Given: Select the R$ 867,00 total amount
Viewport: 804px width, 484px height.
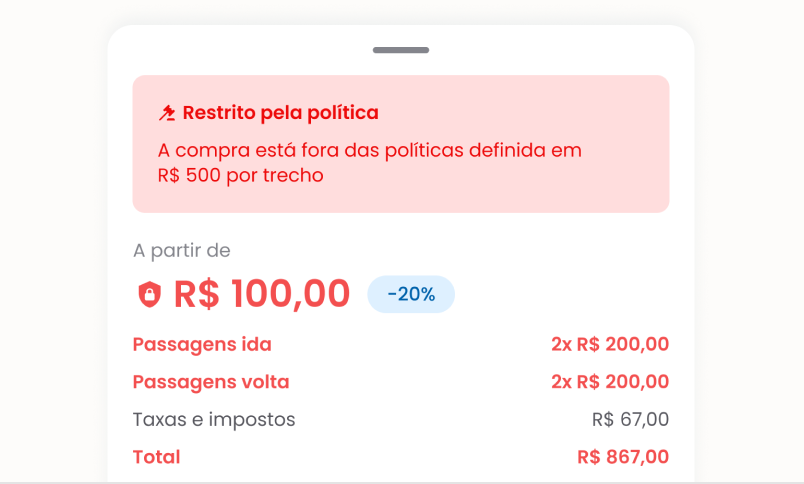Looking at the screenshot, I should click(623, 457).
